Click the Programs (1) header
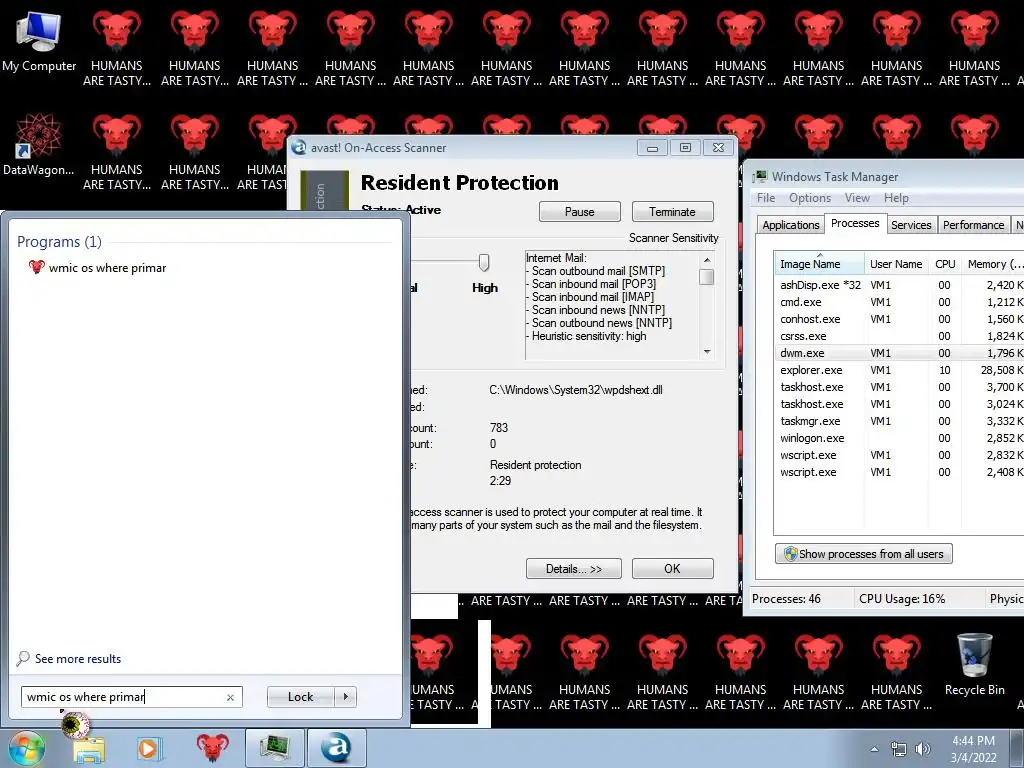 [59, 242]
